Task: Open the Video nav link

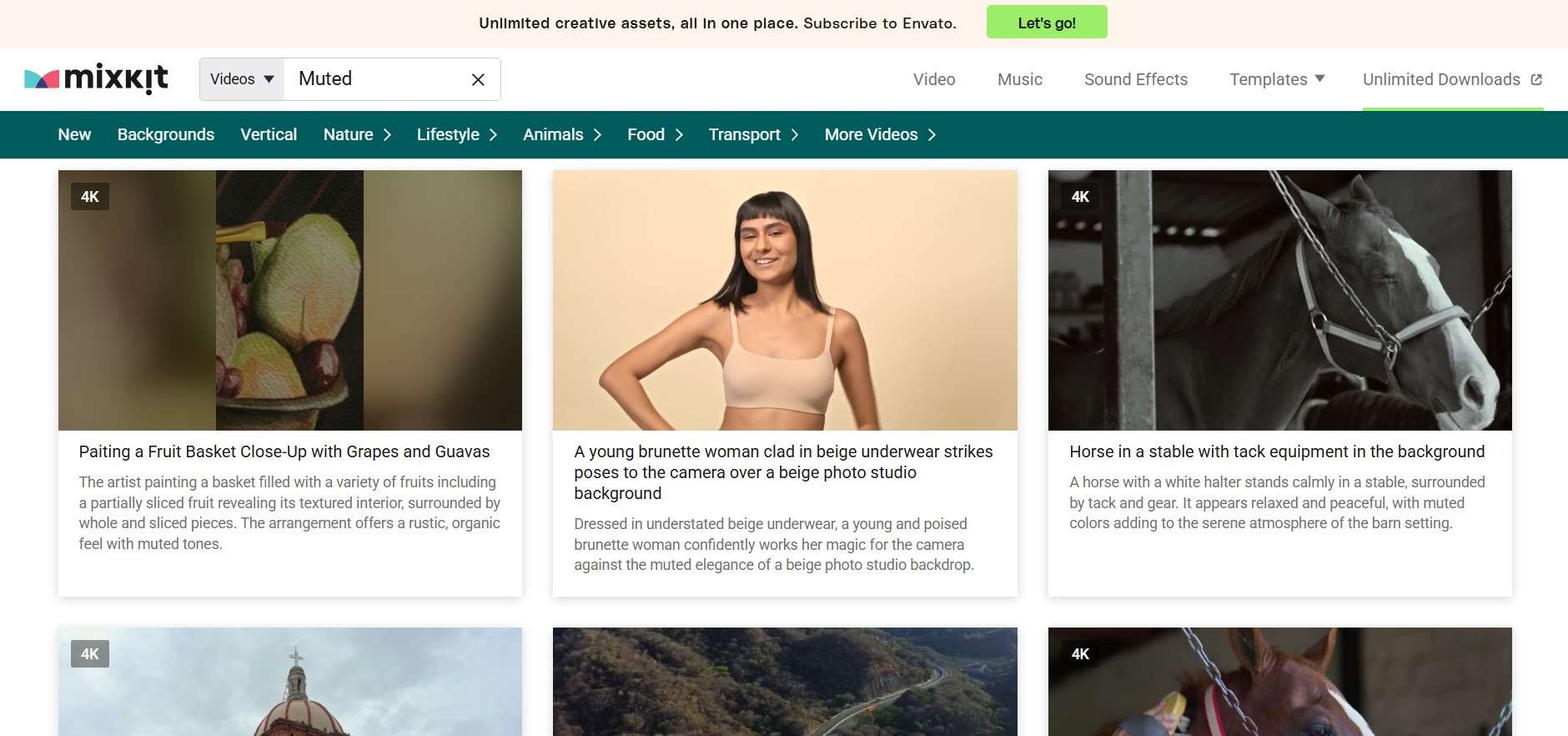Action: click(934, 79)
